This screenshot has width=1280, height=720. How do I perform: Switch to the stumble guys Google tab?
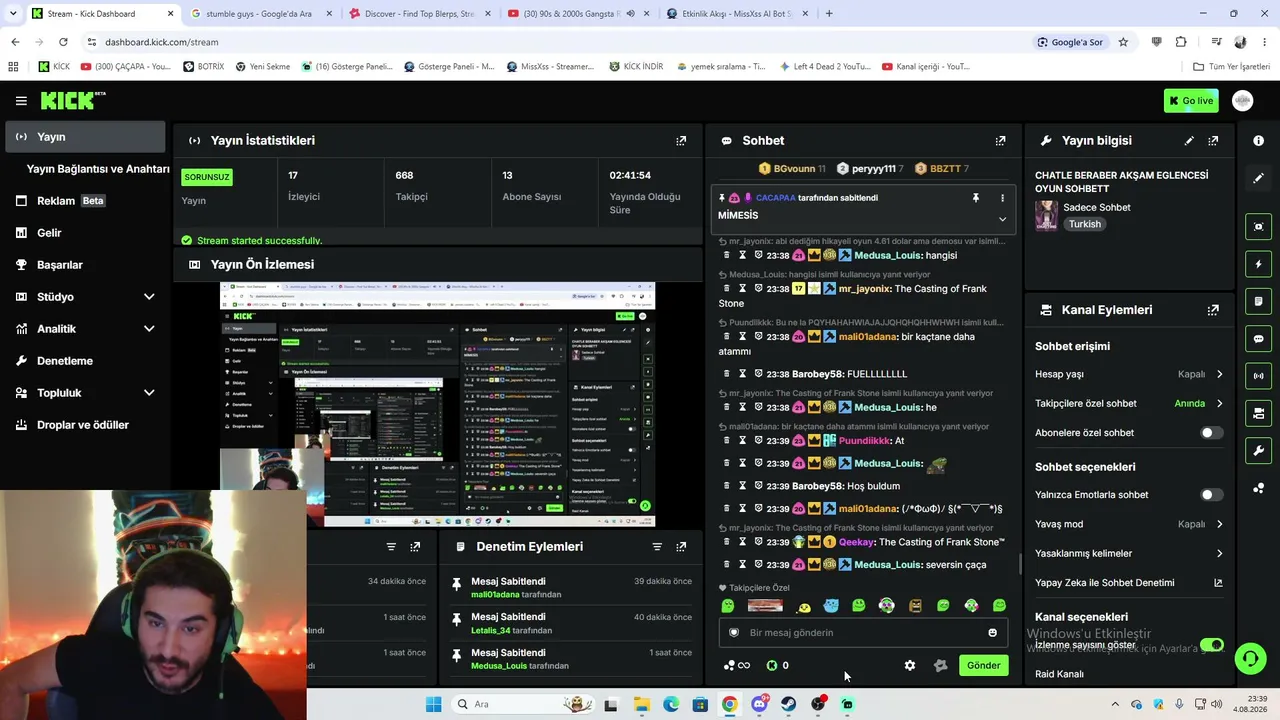click(260, 14)
